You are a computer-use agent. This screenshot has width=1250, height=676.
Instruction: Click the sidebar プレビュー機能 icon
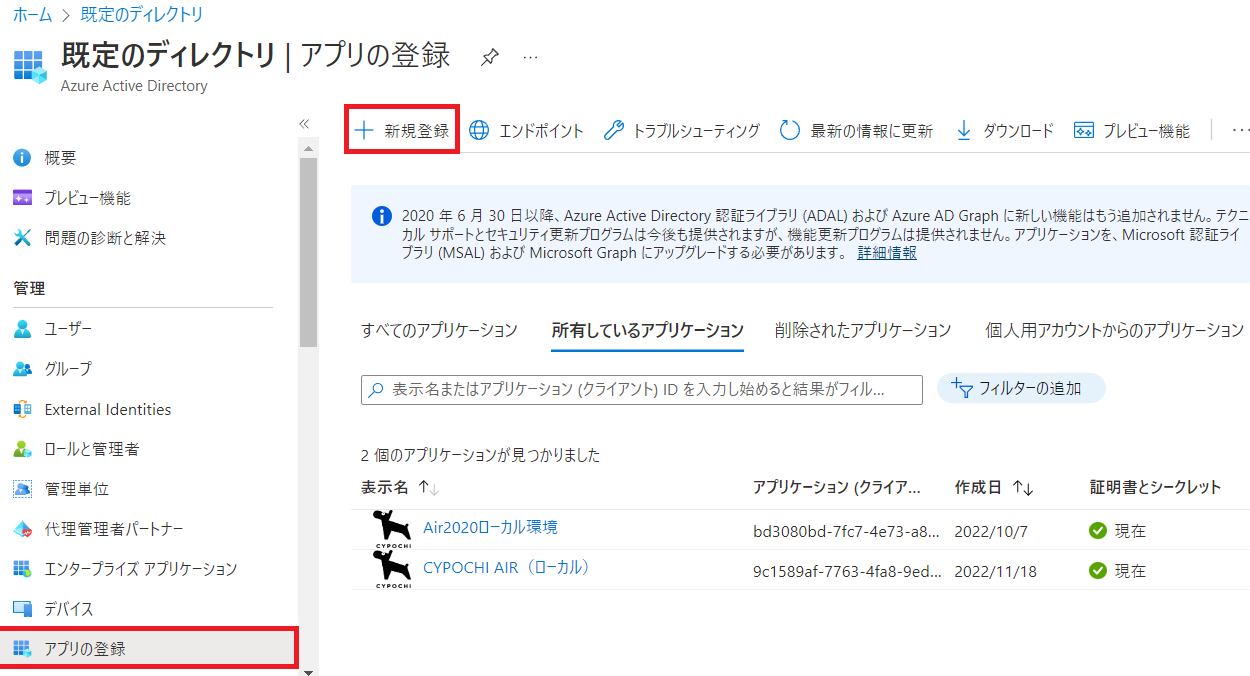point(22,198)
